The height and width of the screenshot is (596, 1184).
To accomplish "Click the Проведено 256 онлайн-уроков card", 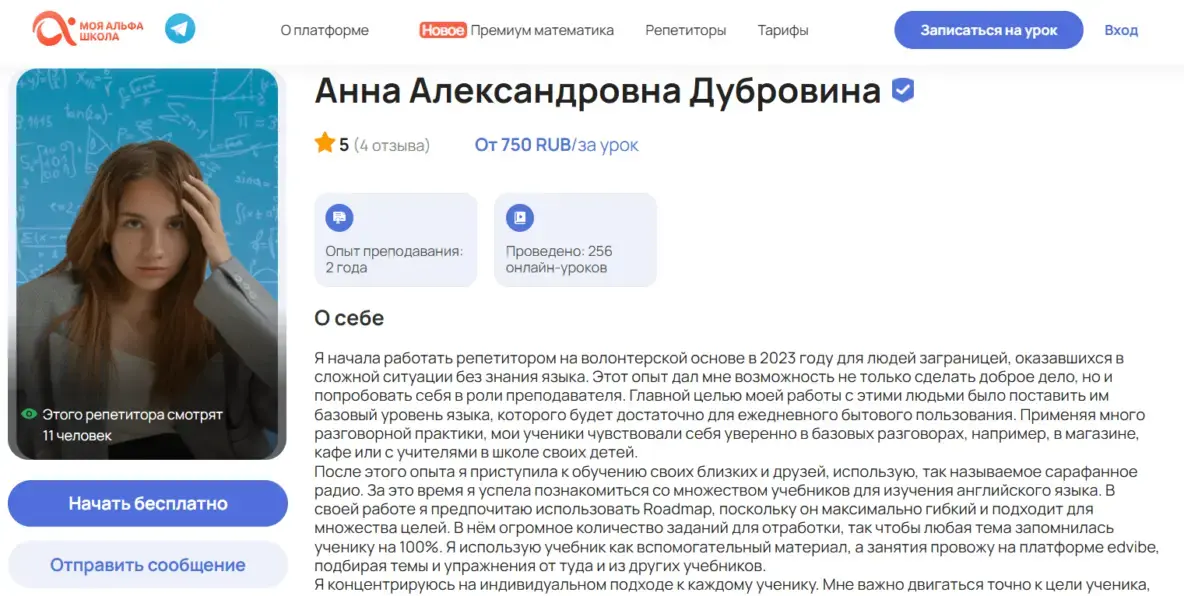I will tap(575, 240).
